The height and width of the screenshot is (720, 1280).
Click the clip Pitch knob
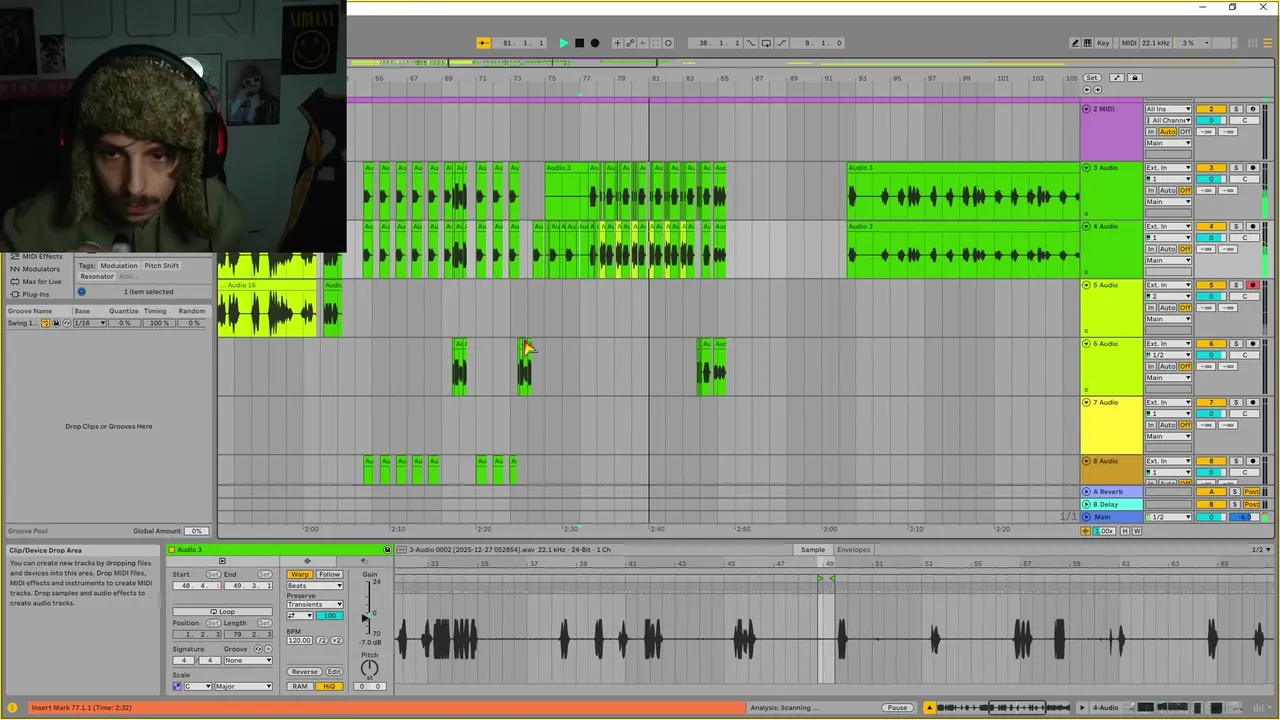(369, 668)
